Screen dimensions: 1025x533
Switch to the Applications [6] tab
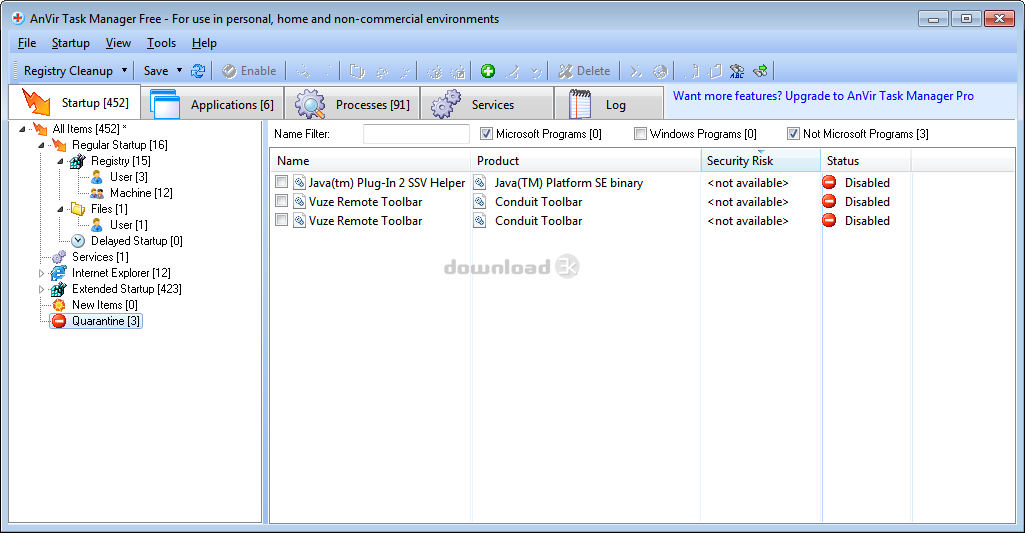[213, 104]
